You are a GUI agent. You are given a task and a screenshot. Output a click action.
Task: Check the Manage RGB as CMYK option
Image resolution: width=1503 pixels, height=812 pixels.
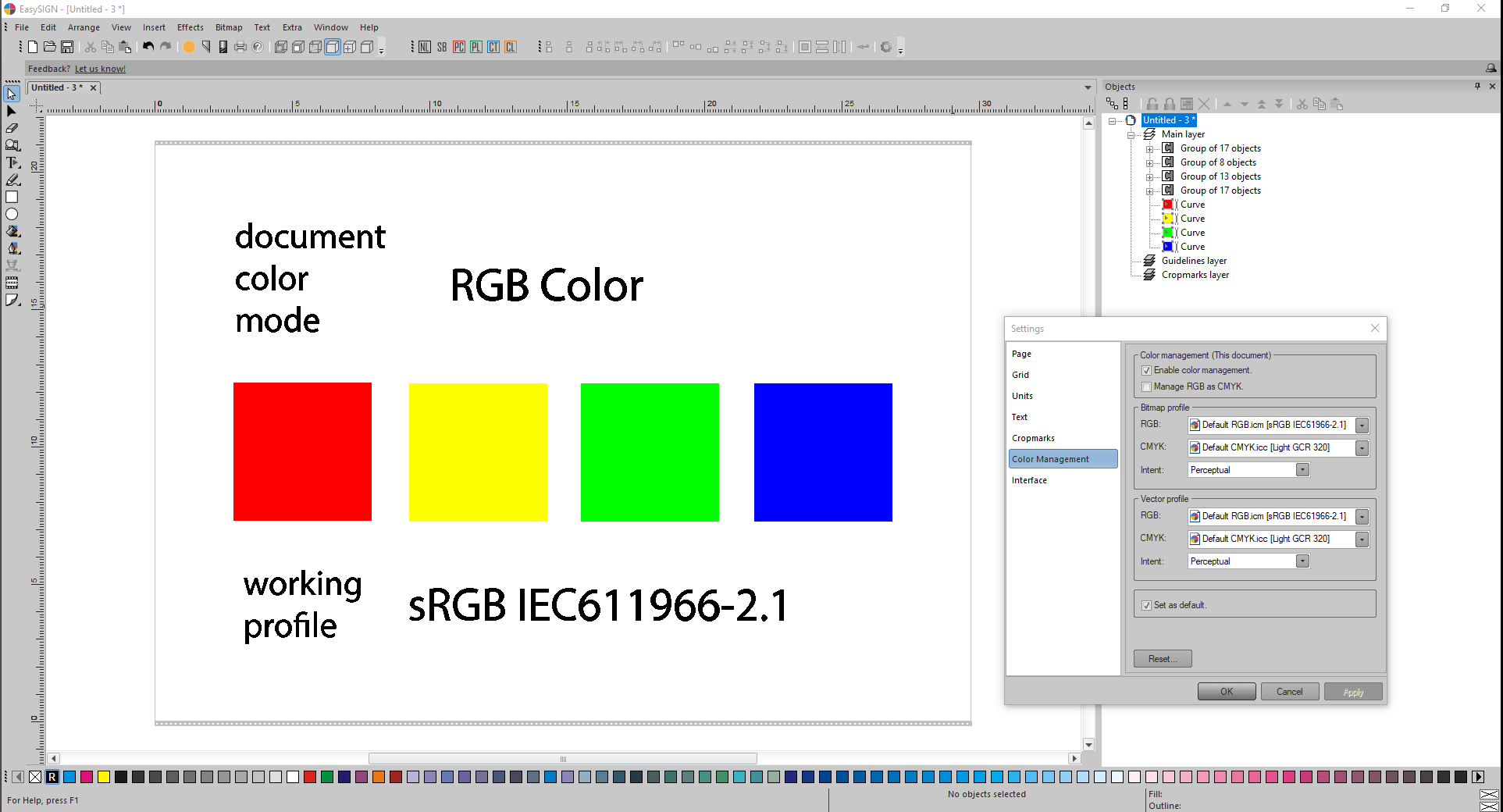tap(1146, 386)
